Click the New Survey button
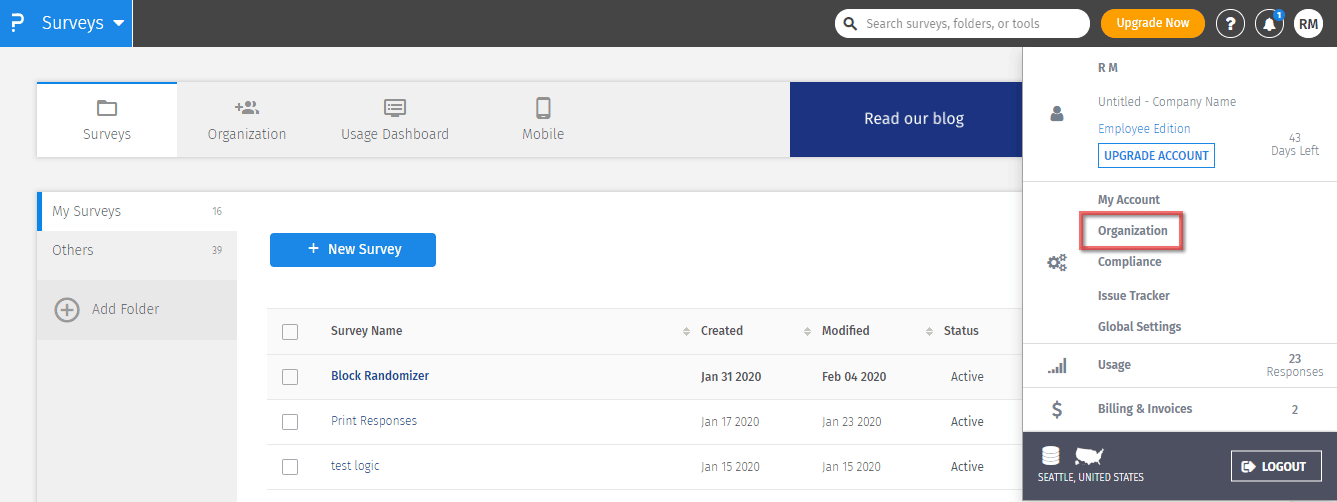The height and width of the screenshot is (502, 1337). 353,249
